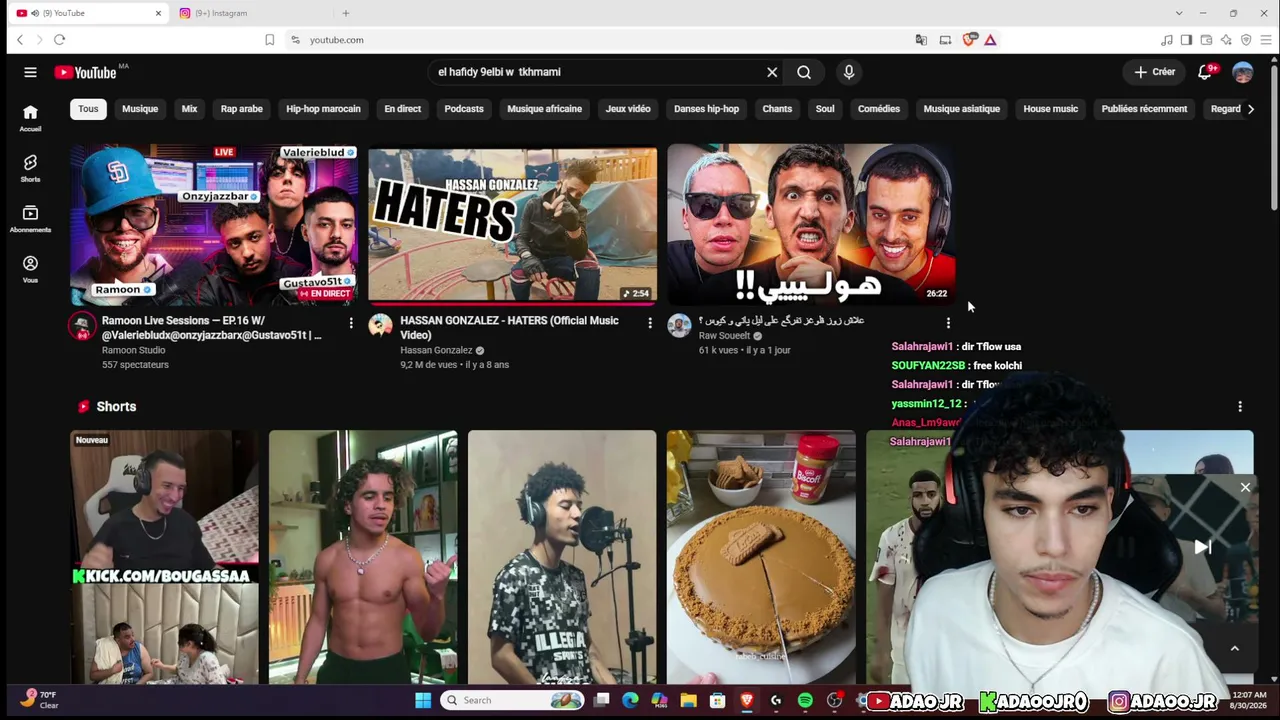Select the Musique africaine filter chip
Screen dimensions: 1280x720
(545, 109)
